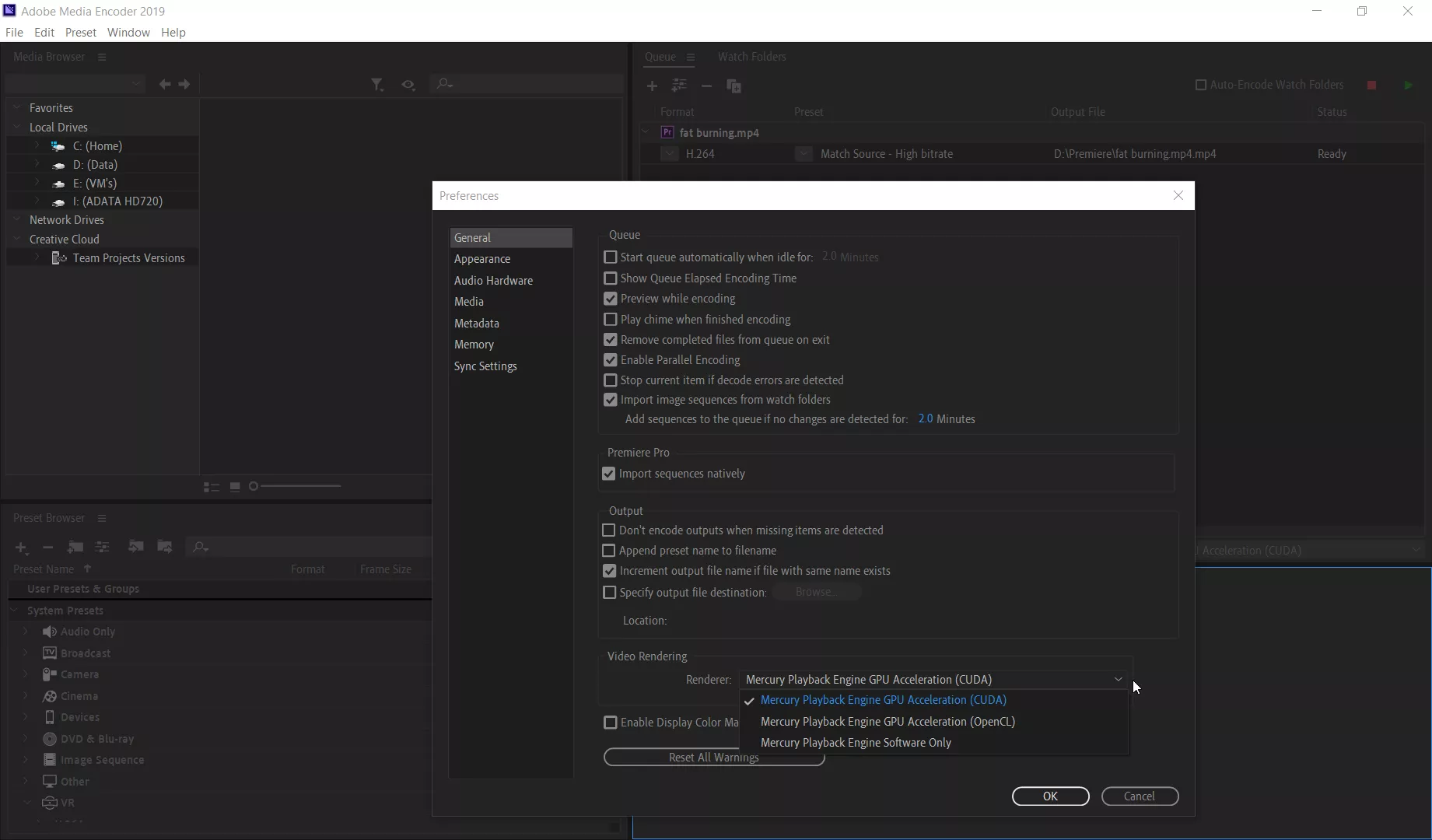This screenshot has width=1432, height=840.
Task: Expand the Audio Only preset group
Action: pyautogui.click(x=25, y=632)
